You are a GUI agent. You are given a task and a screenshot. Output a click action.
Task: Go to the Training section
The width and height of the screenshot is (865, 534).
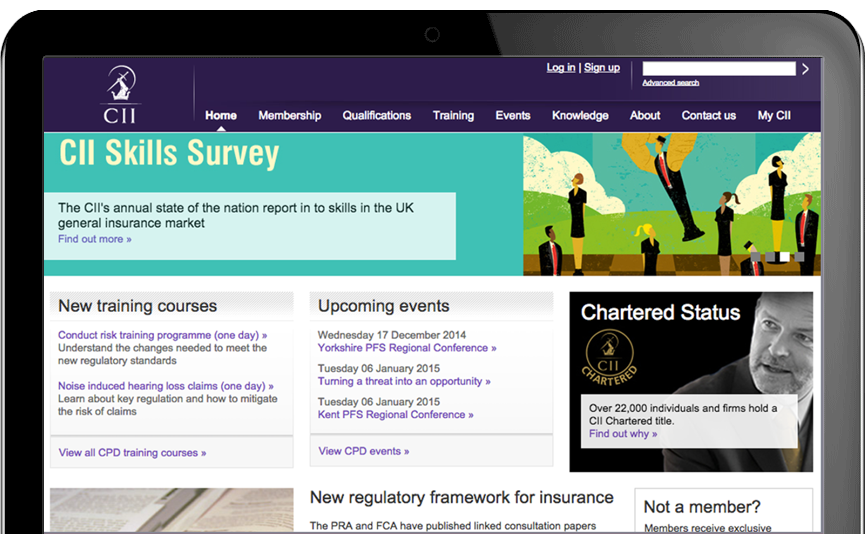coord(453,116)
